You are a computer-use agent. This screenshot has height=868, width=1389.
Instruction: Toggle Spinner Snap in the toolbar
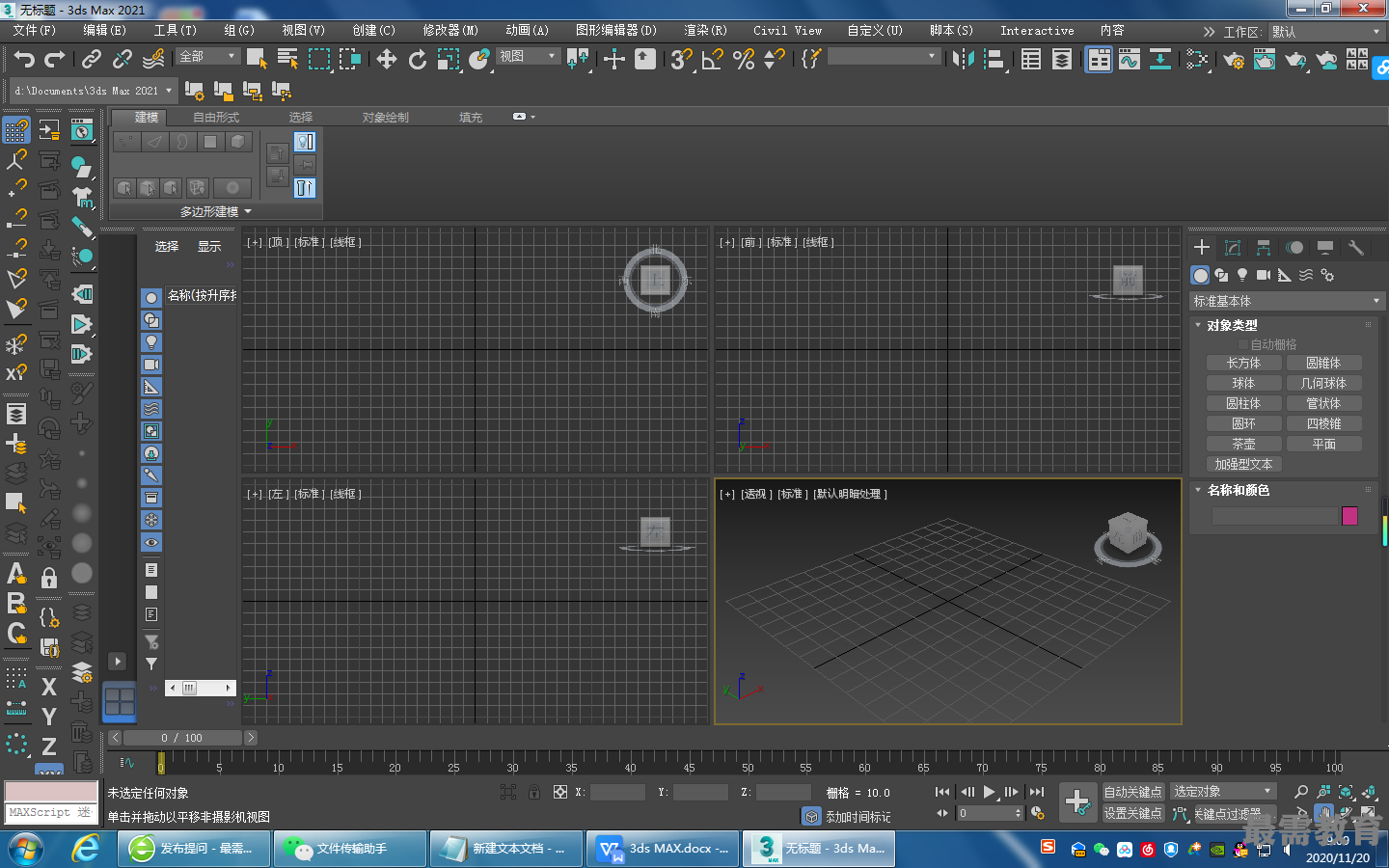[774, 60]
